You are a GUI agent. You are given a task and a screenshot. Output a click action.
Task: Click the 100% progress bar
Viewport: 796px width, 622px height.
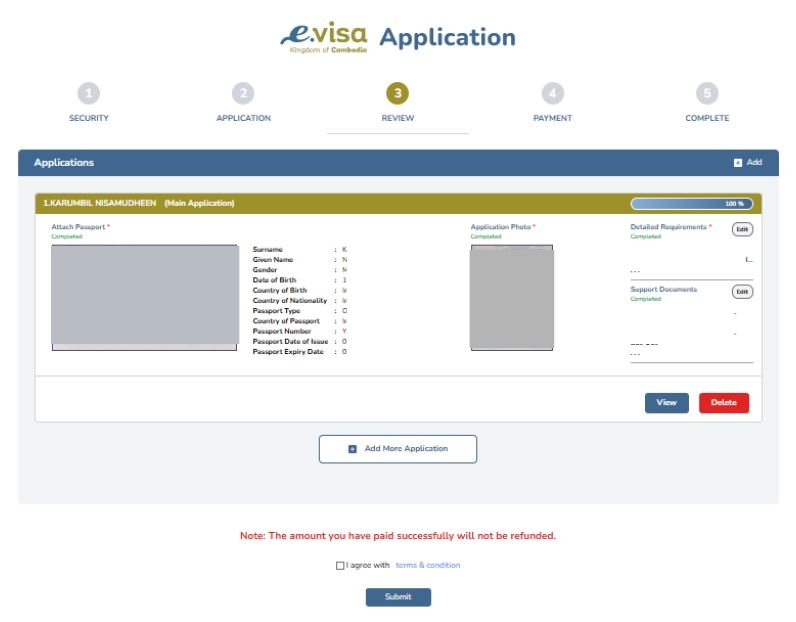click(x=692, y=204)
